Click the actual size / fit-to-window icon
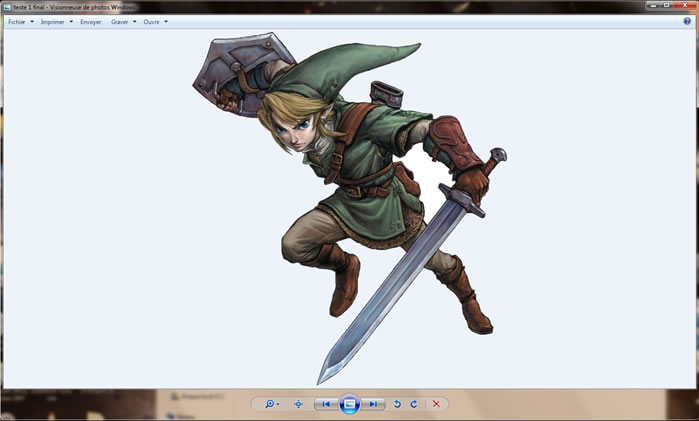Image resolution: width=699 pixels, height=421 pixels. [298, 404]
